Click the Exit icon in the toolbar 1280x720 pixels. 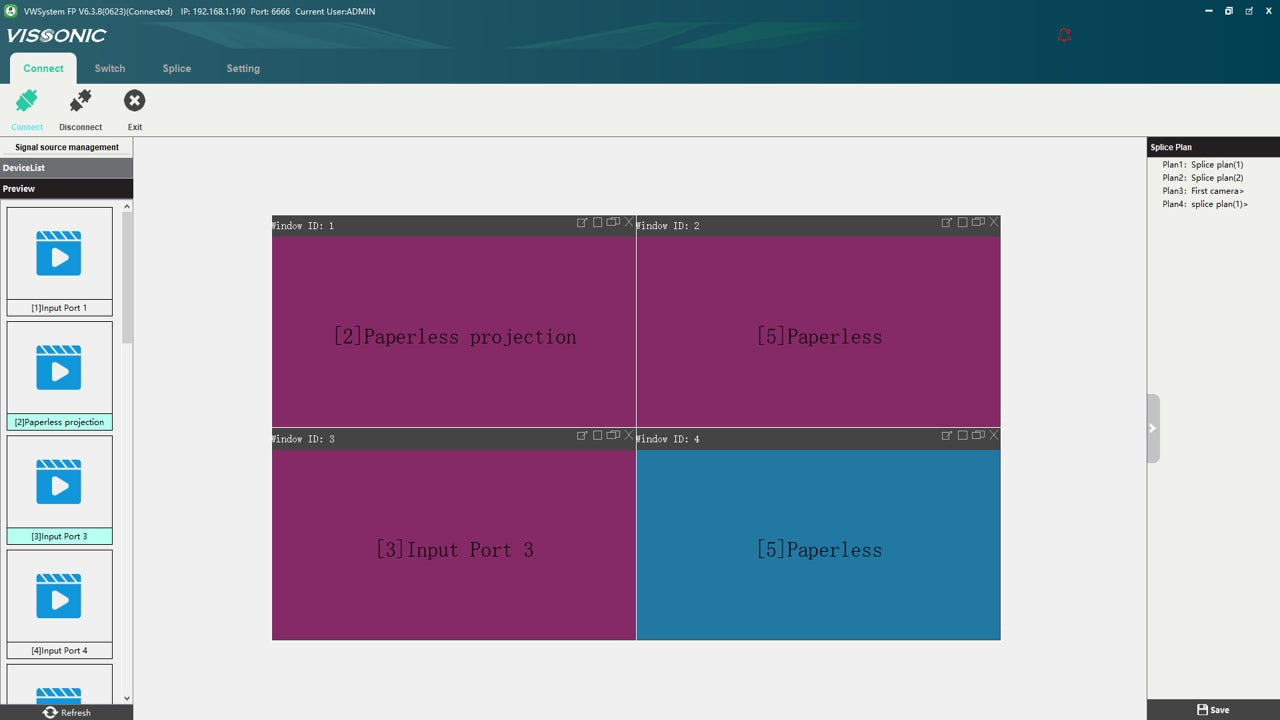[134, 100]
